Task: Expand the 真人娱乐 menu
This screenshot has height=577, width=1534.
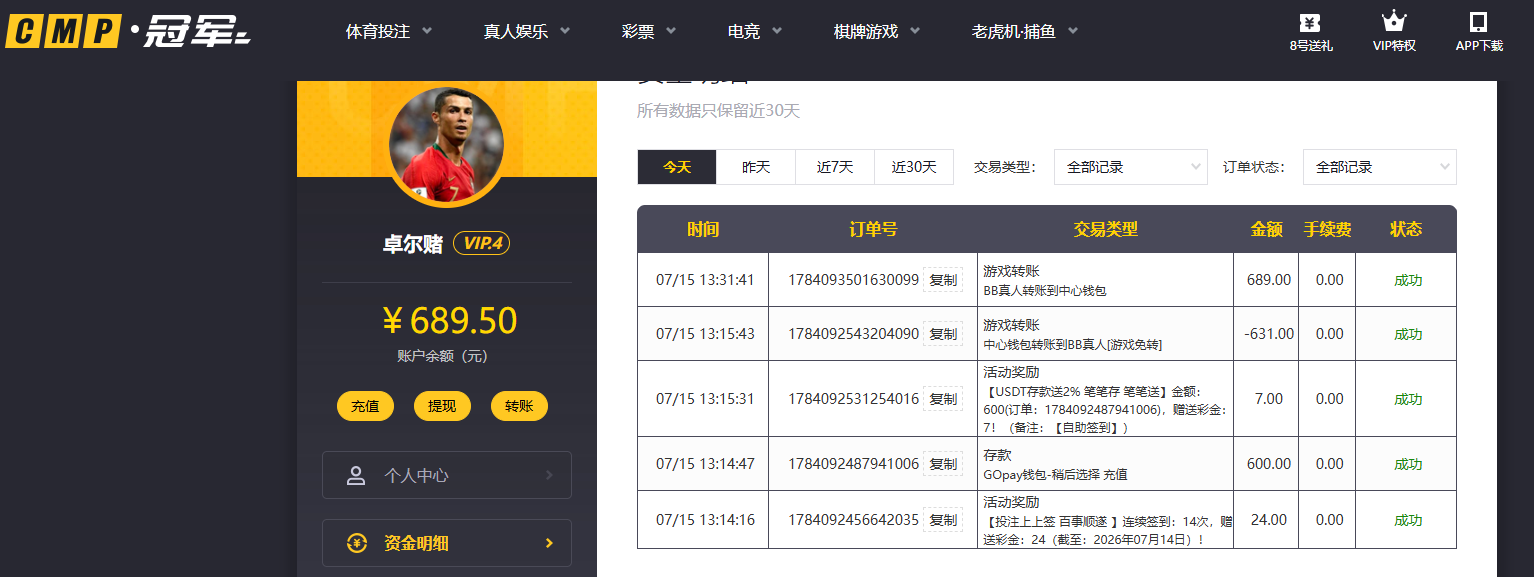Action: [527, 31]
